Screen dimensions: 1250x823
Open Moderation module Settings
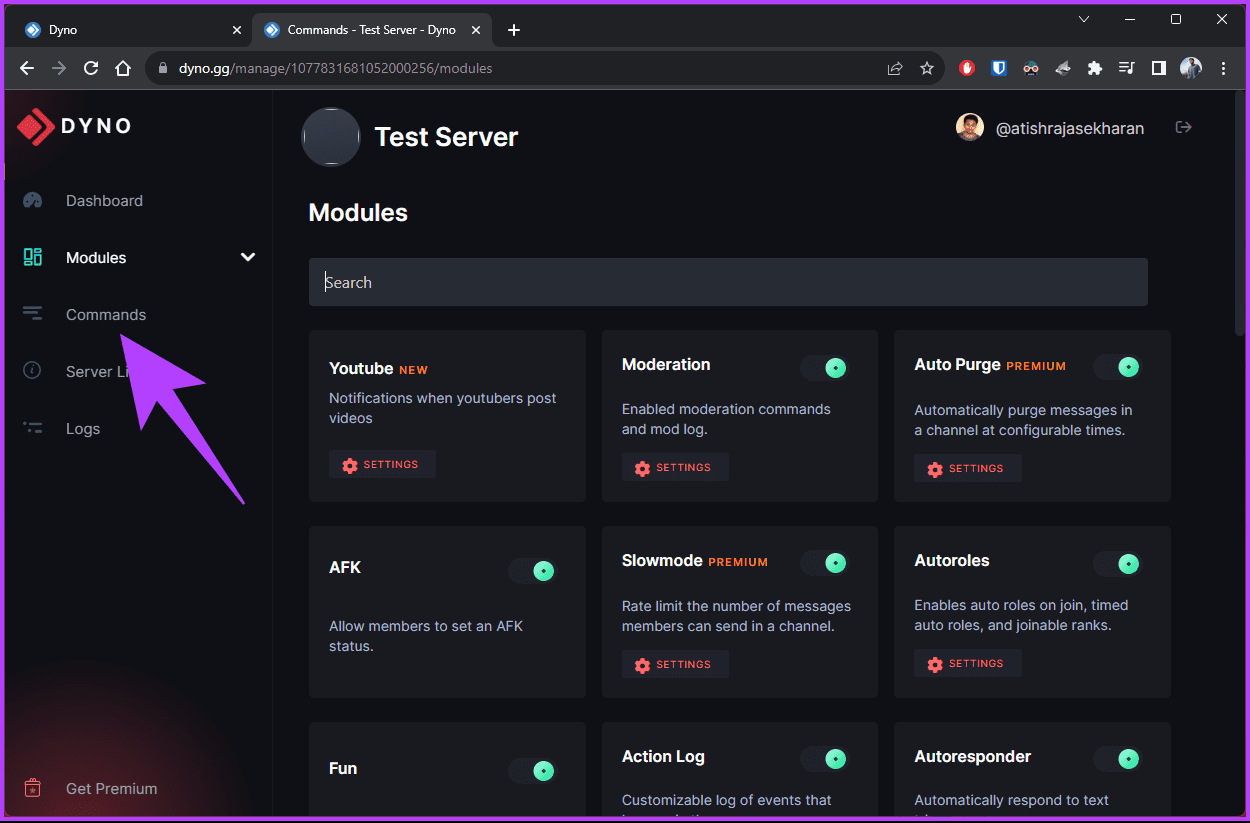[675, 467]
